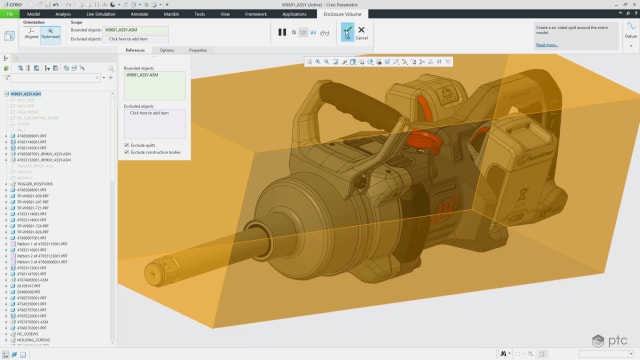The image size is (640, 360).
Task: Toggle the Exclude construction bodies checkbox
Action: click(127, 152)
